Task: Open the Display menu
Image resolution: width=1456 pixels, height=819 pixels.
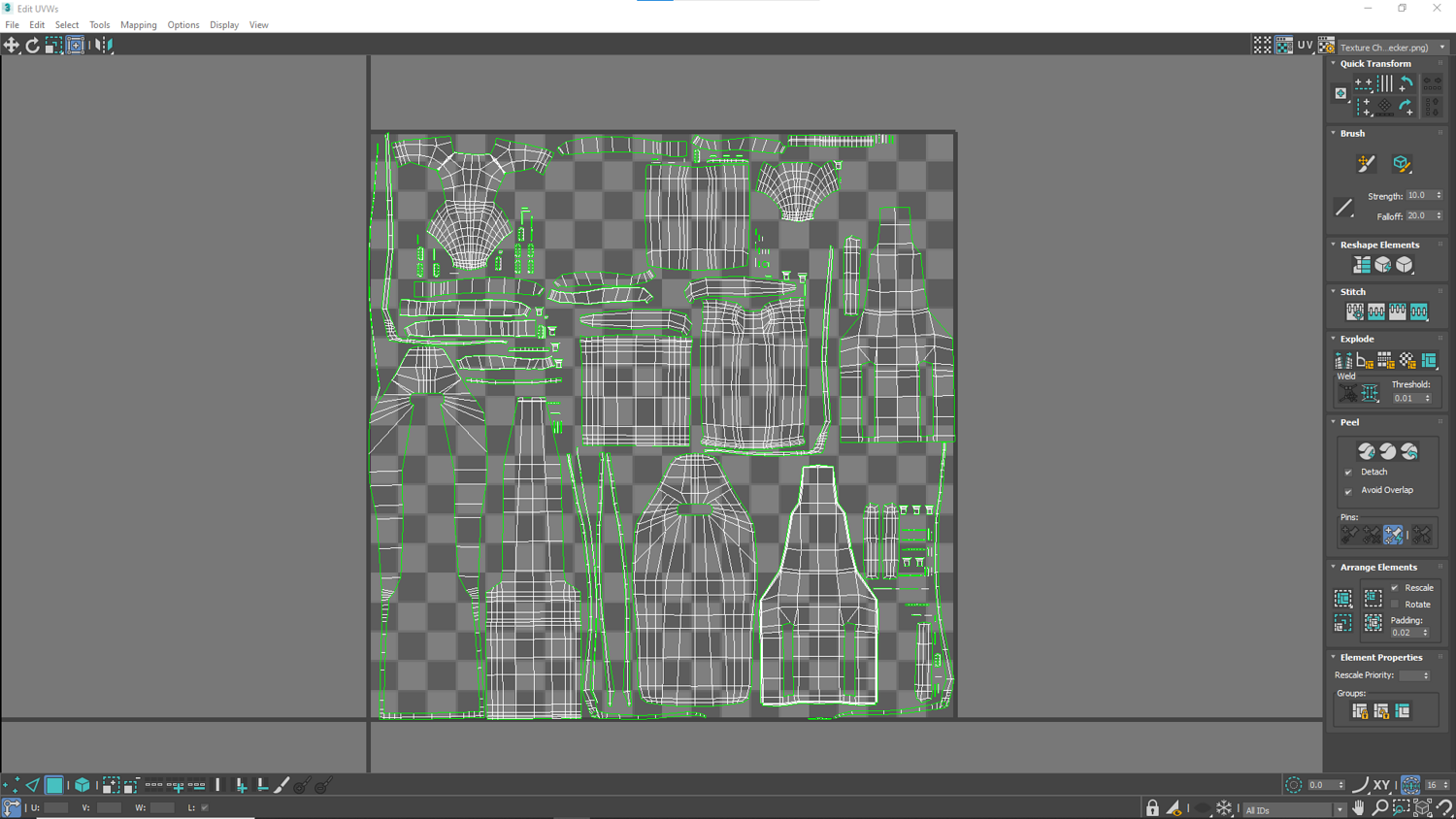Action: 224,25
